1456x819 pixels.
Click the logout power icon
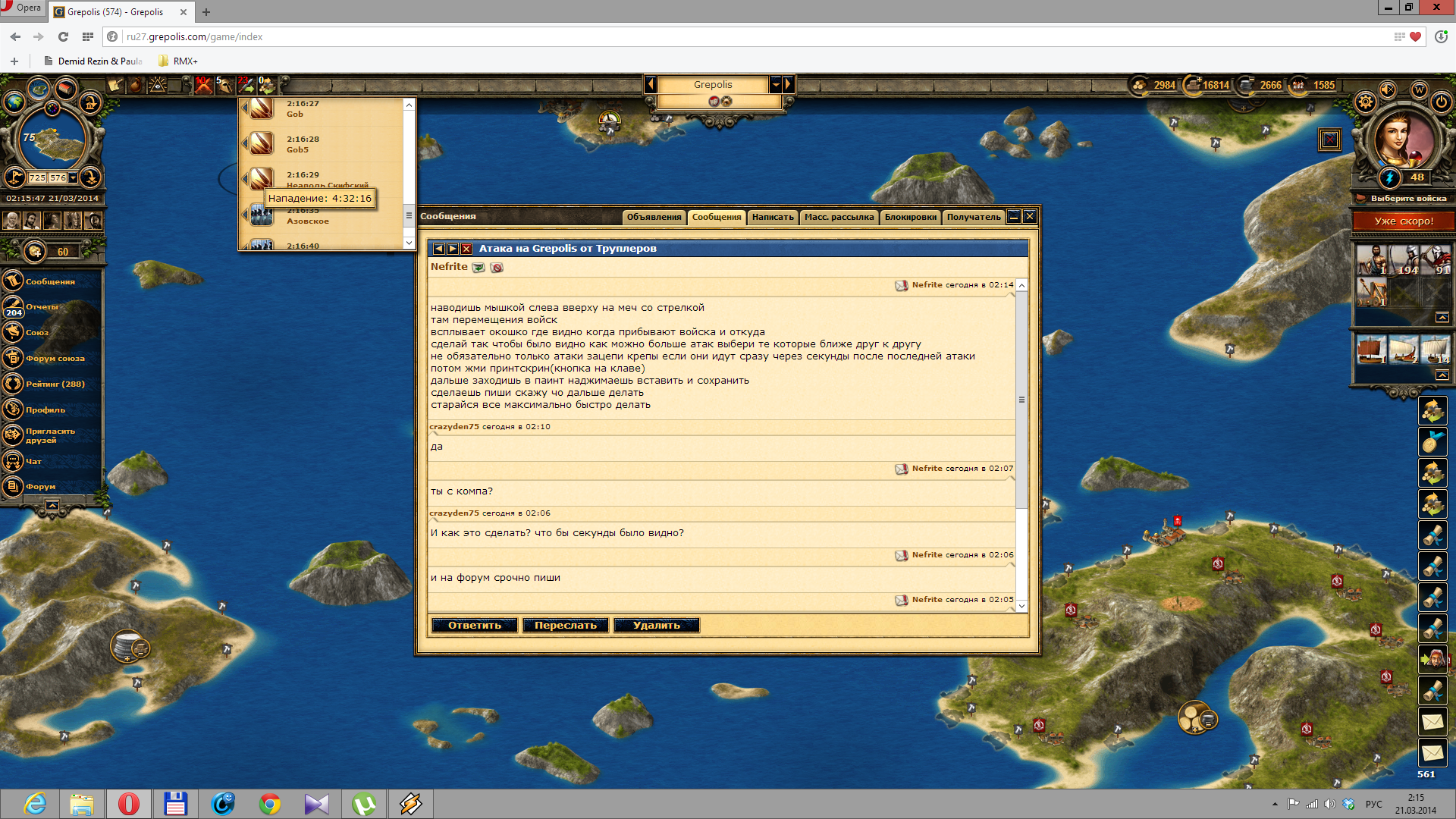pyautogui.click(x=1442, y=102)
